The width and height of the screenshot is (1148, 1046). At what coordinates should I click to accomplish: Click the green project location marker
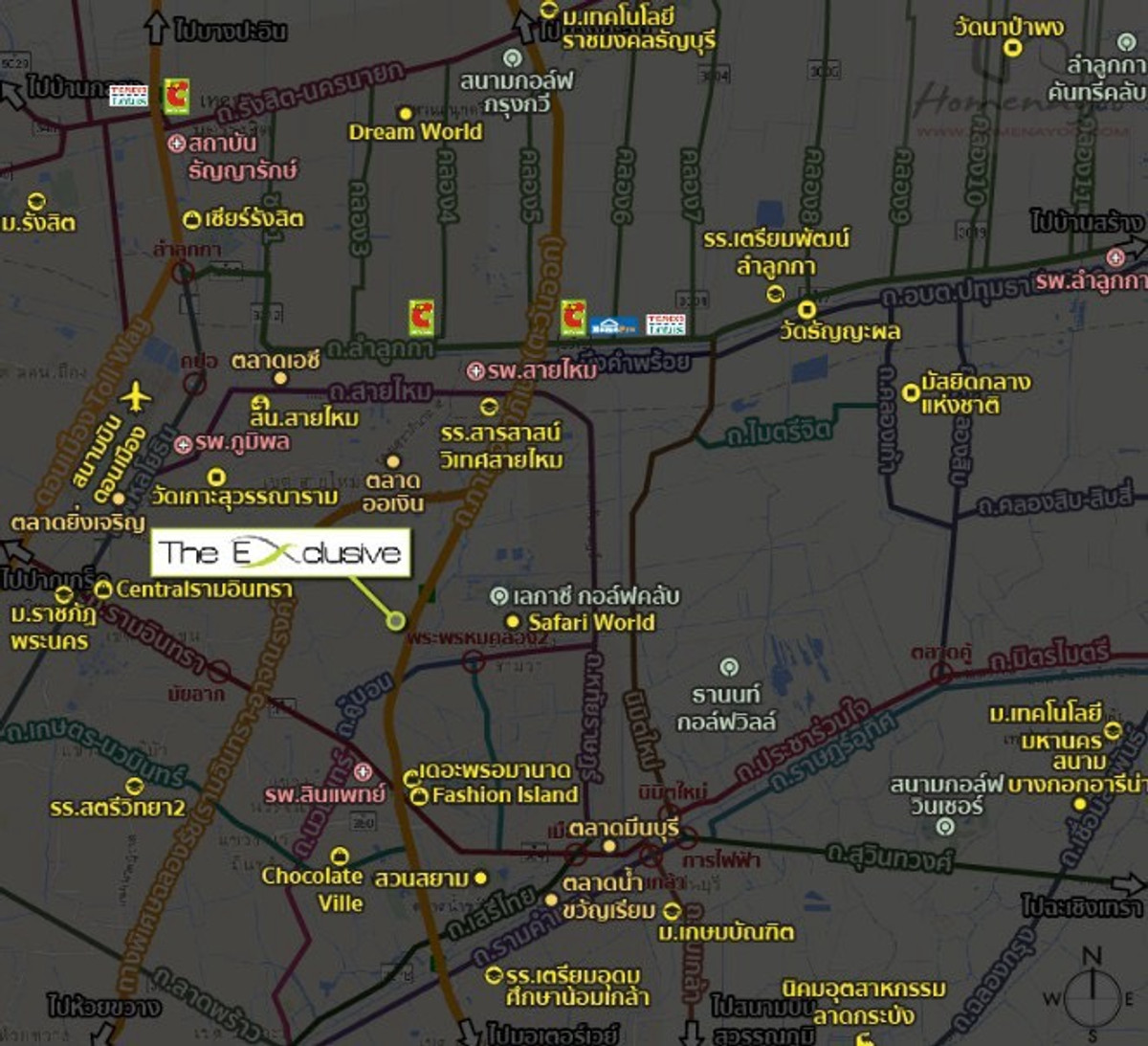click(x=396, y=621)
